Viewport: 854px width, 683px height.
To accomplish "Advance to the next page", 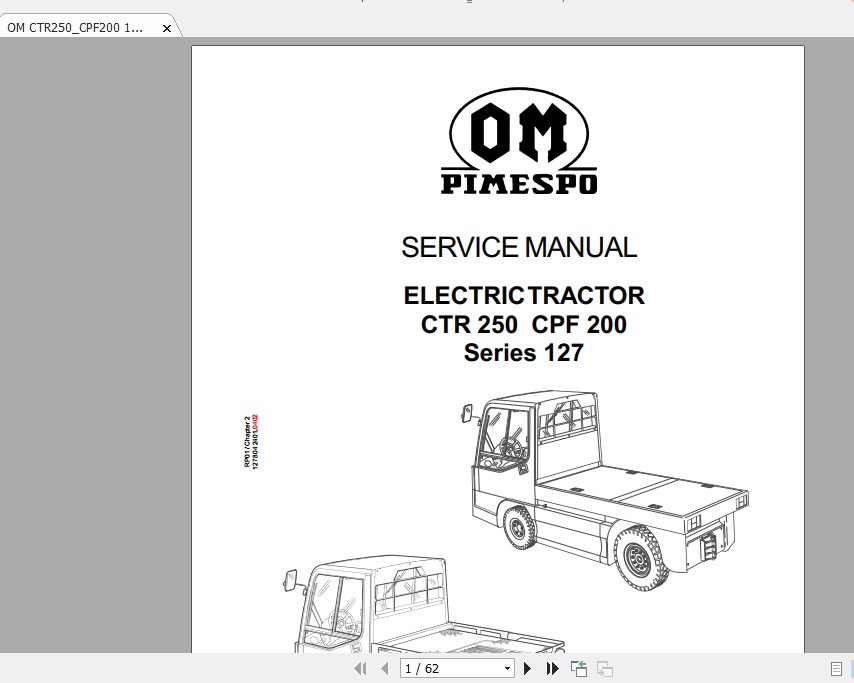I will [527, 668].
